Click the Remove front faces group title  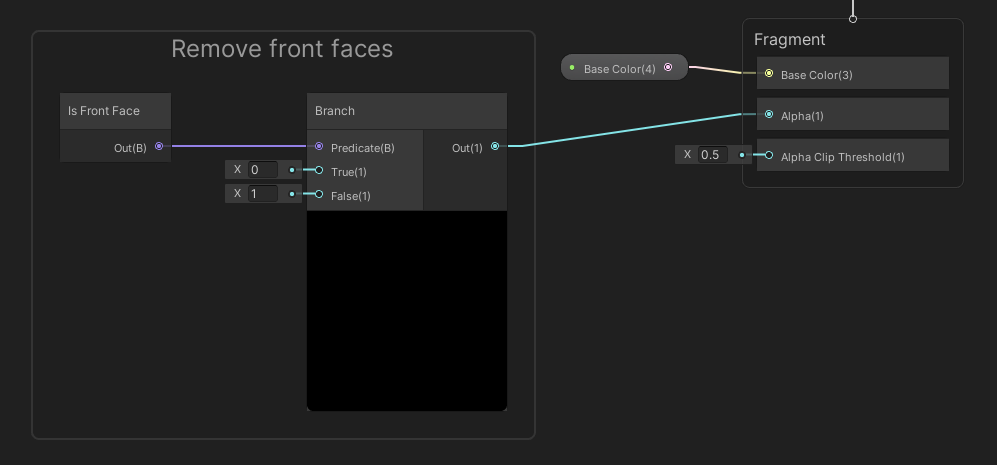click(282, 49)
